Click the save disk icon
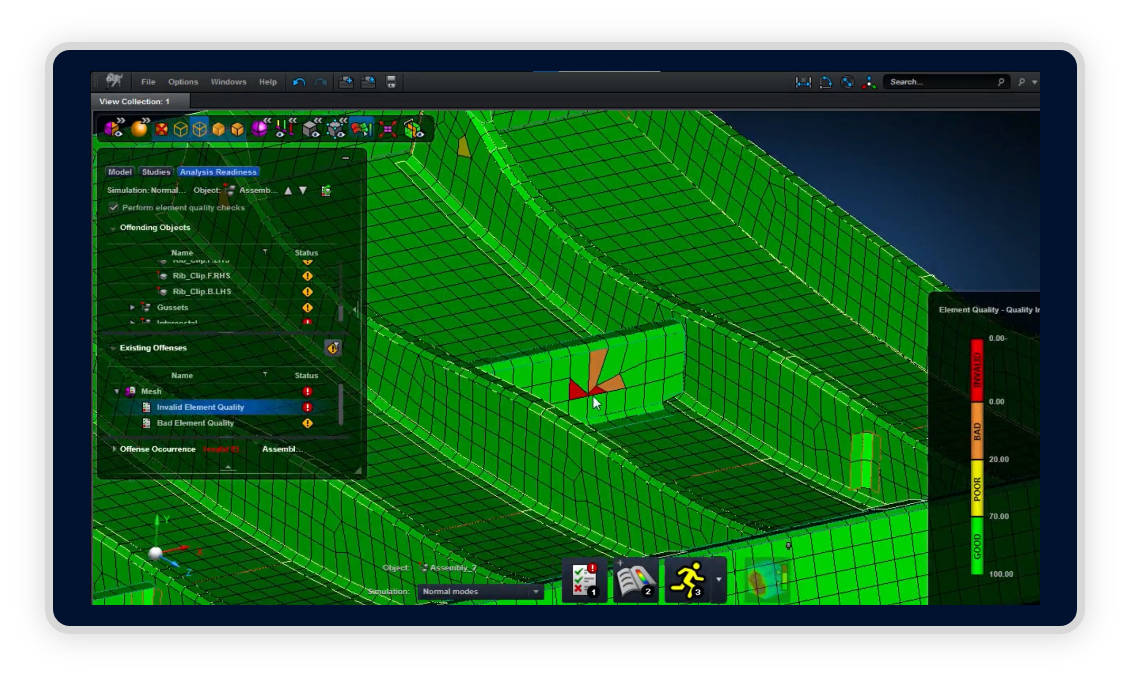 pos(391,82)
